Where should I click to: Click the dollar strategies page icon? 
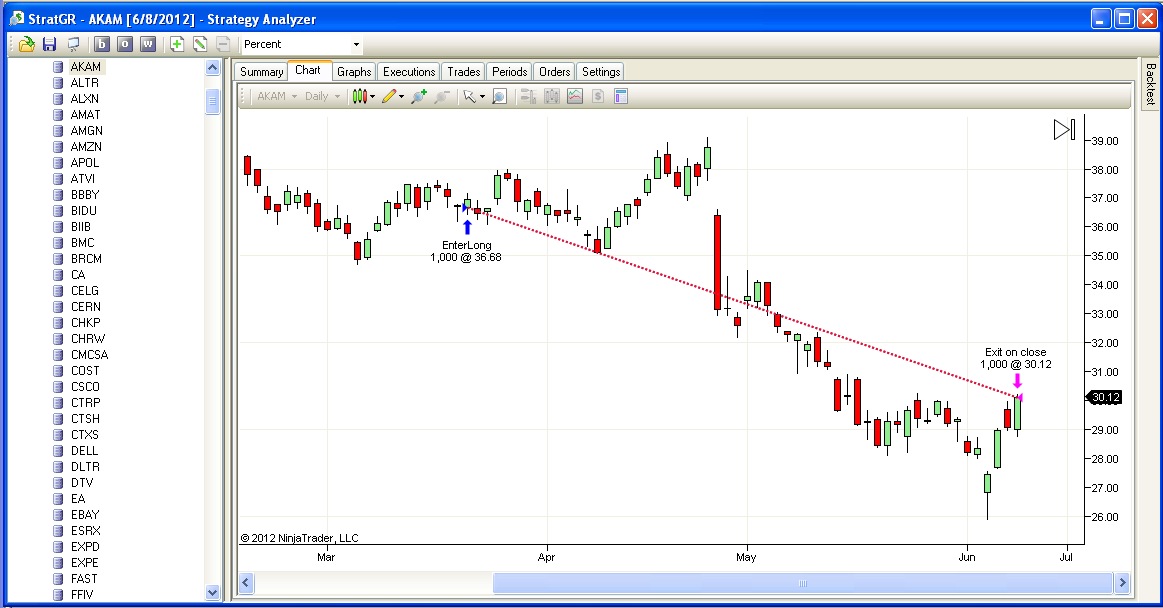pos(598,96)
